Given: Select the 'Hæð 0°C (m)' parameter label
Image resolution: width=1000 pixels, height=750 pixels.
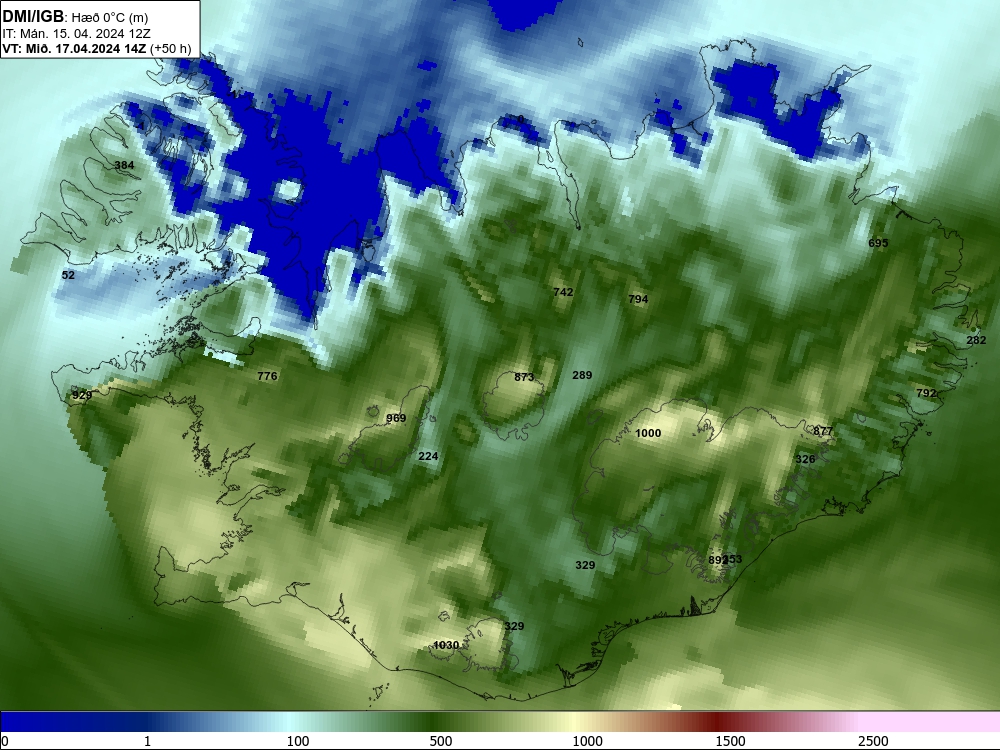Looking at the screenshot, I should point(109,17).
